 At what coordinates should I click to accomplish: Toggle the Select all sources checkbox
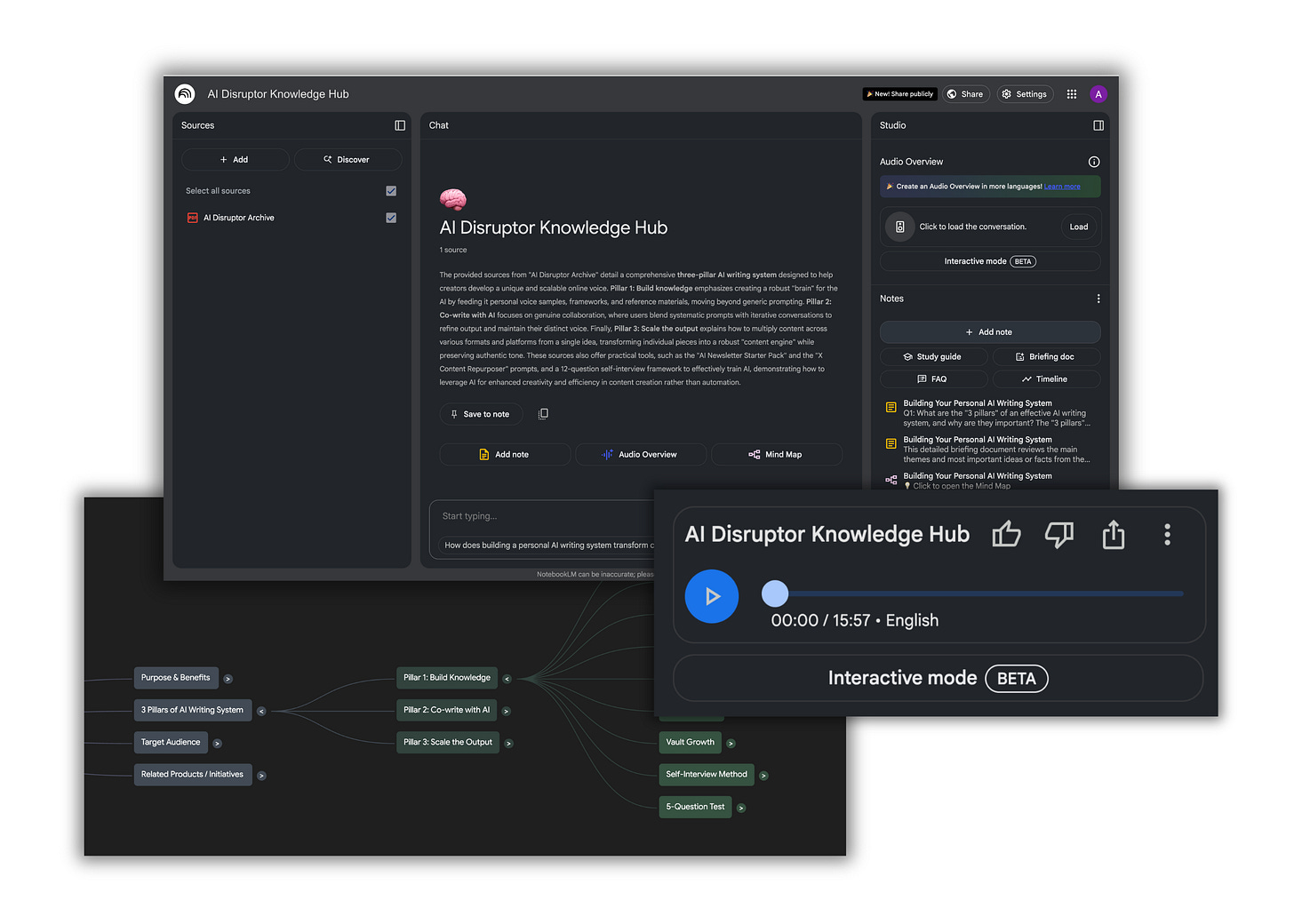(x=391, y=191)
